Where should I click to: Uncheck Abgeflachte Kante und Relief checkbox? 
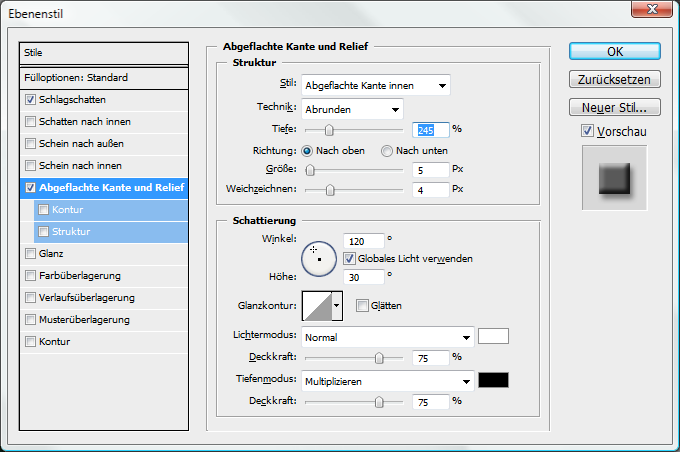(x=30, y=187)
